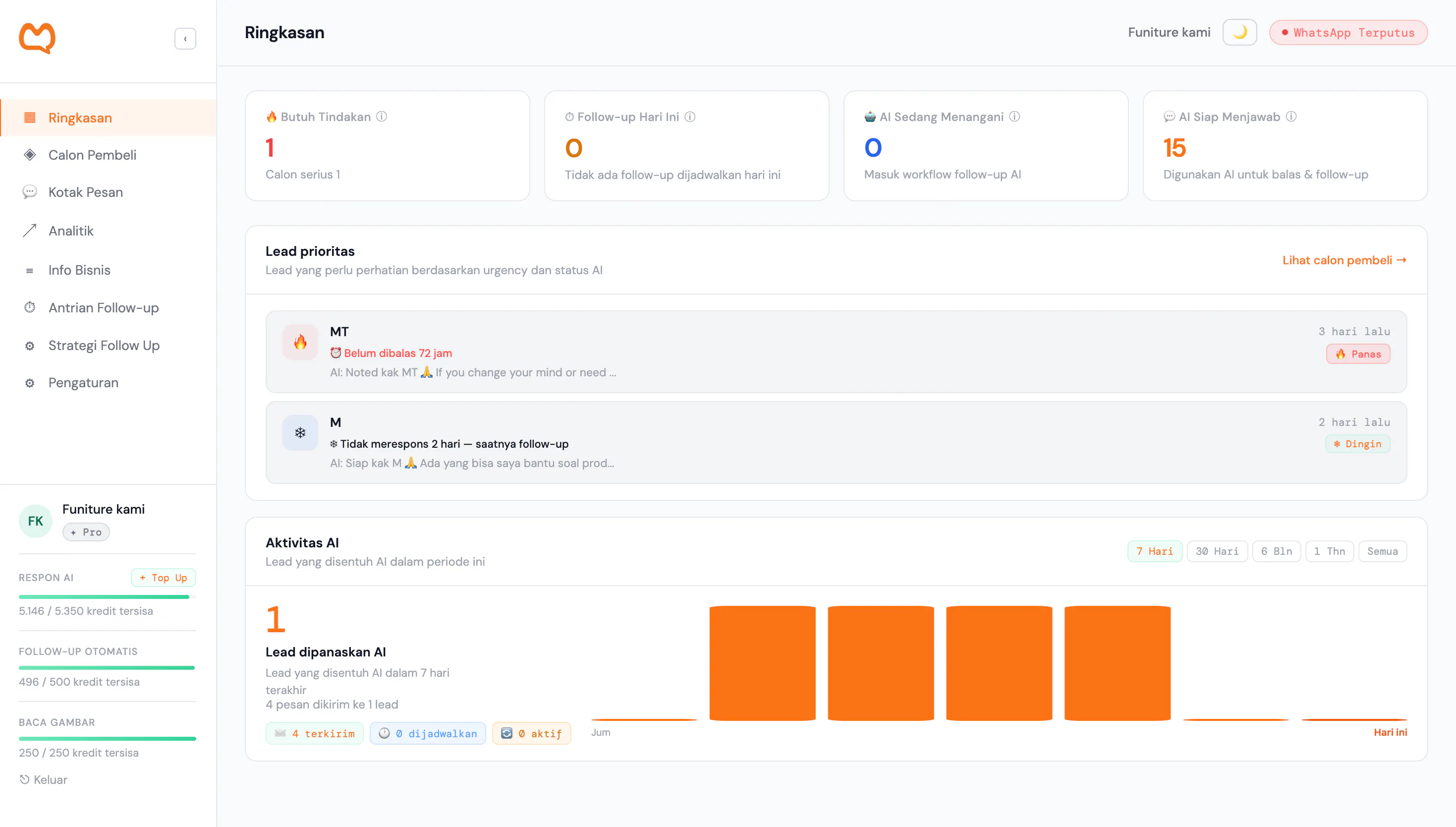Screen dimensions: 1456x827
Task: Click the snowflake avatar icon for M
Action: click(300, 433)
